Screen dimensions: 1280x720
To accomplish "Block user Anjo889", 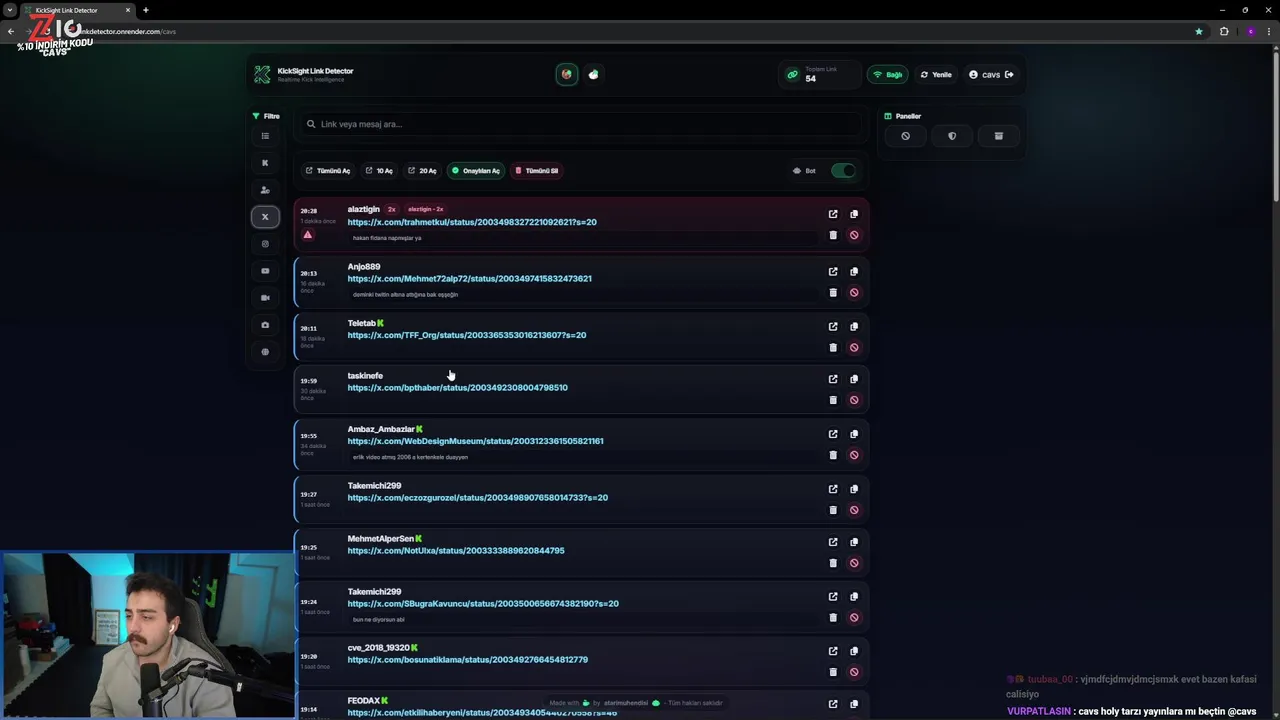I will click(854, 292).
